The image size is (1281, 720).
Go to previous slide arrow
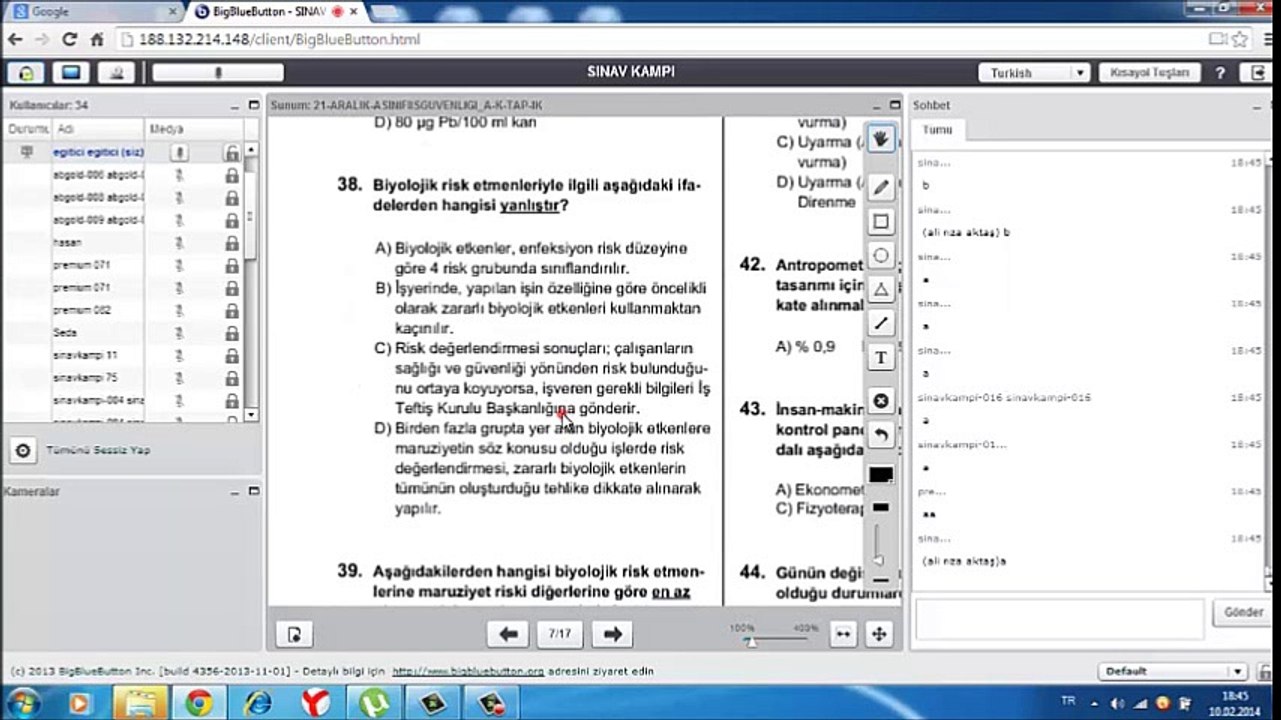point(508,634)
